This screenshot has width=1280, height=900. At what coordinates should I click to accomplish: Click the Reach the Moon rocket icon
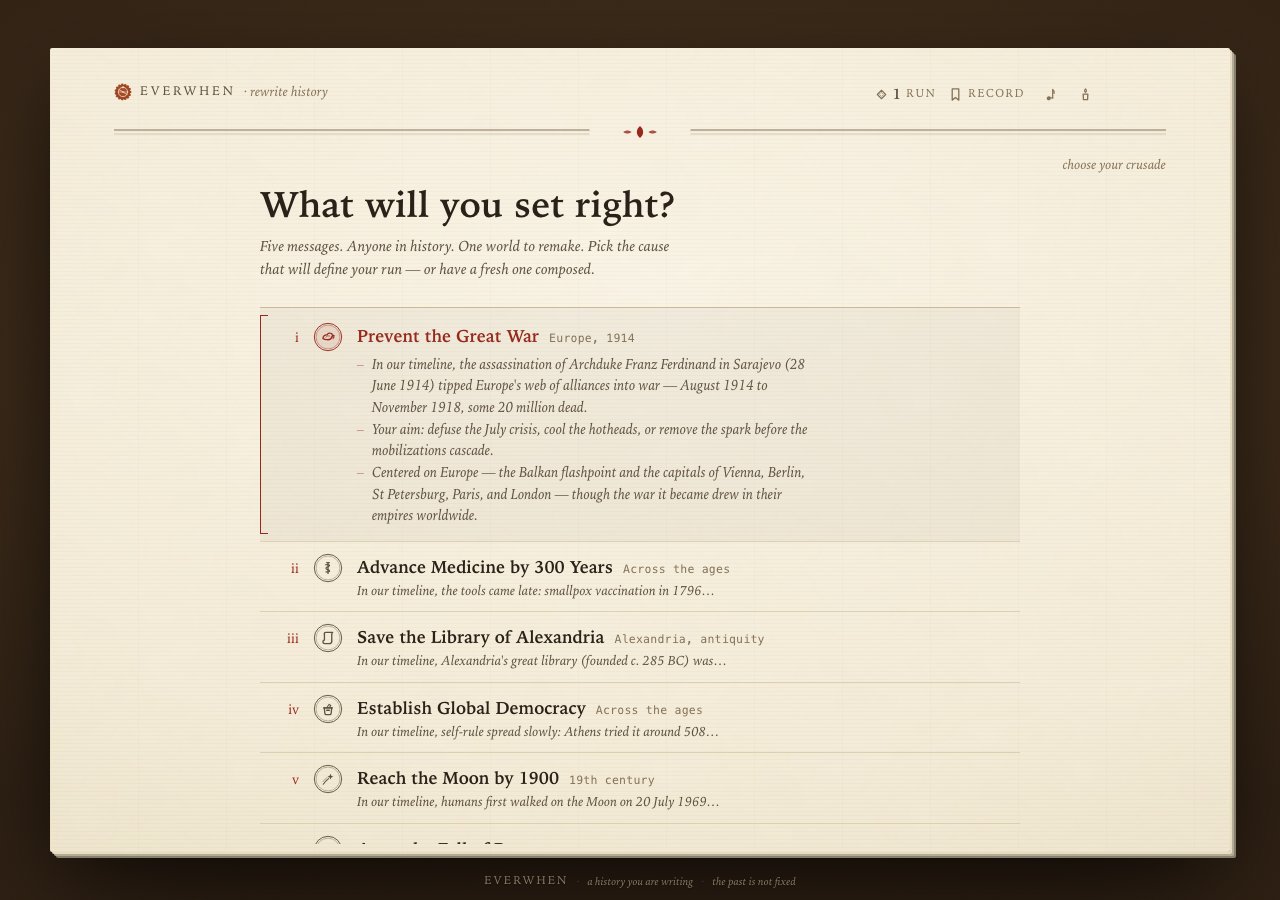click(328, 779)
